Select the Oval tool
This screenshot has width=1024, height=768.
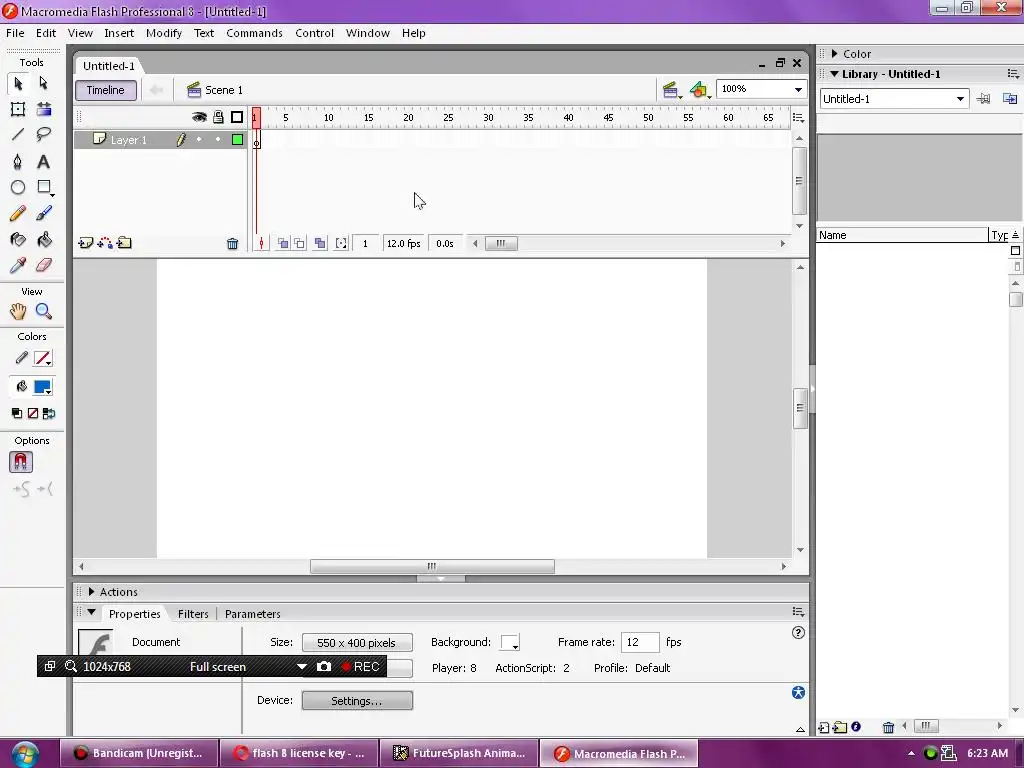click(x=18, y=187)
